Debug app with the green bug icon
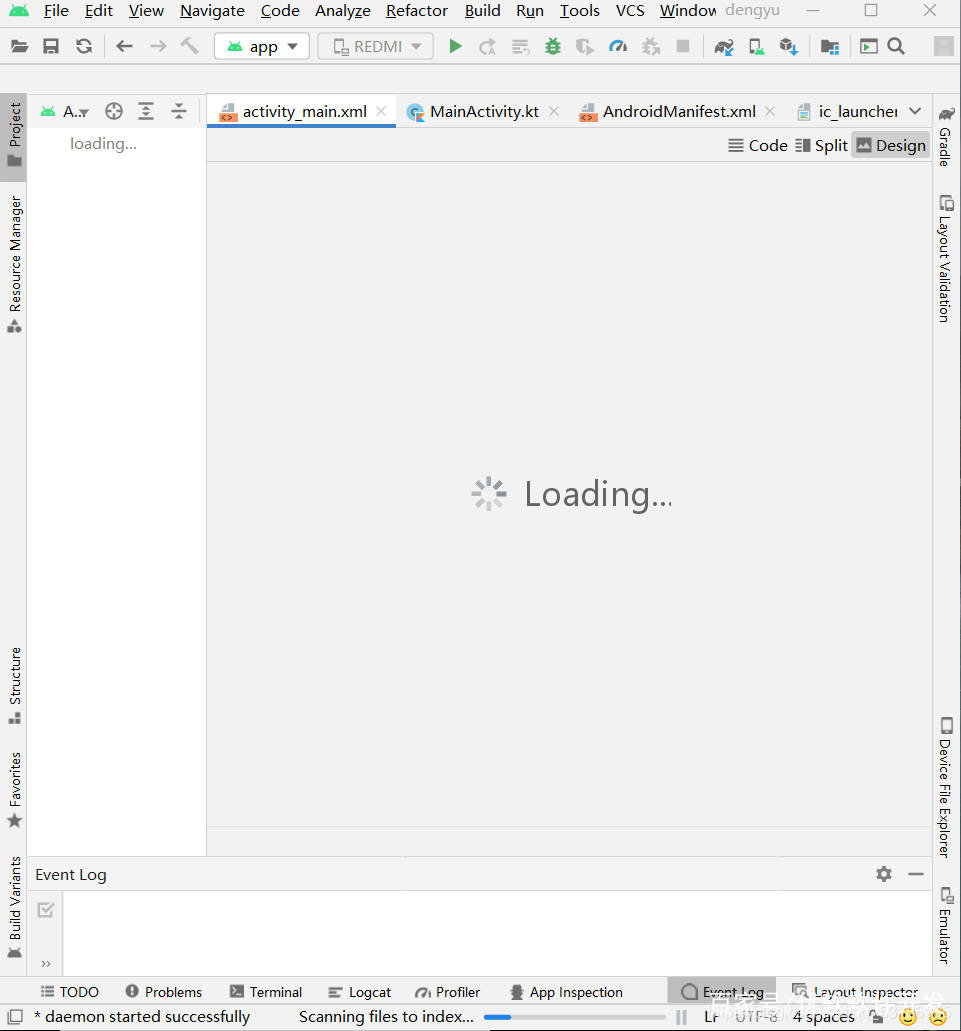This screenshot has height=1031, width=961. point(553,47)
